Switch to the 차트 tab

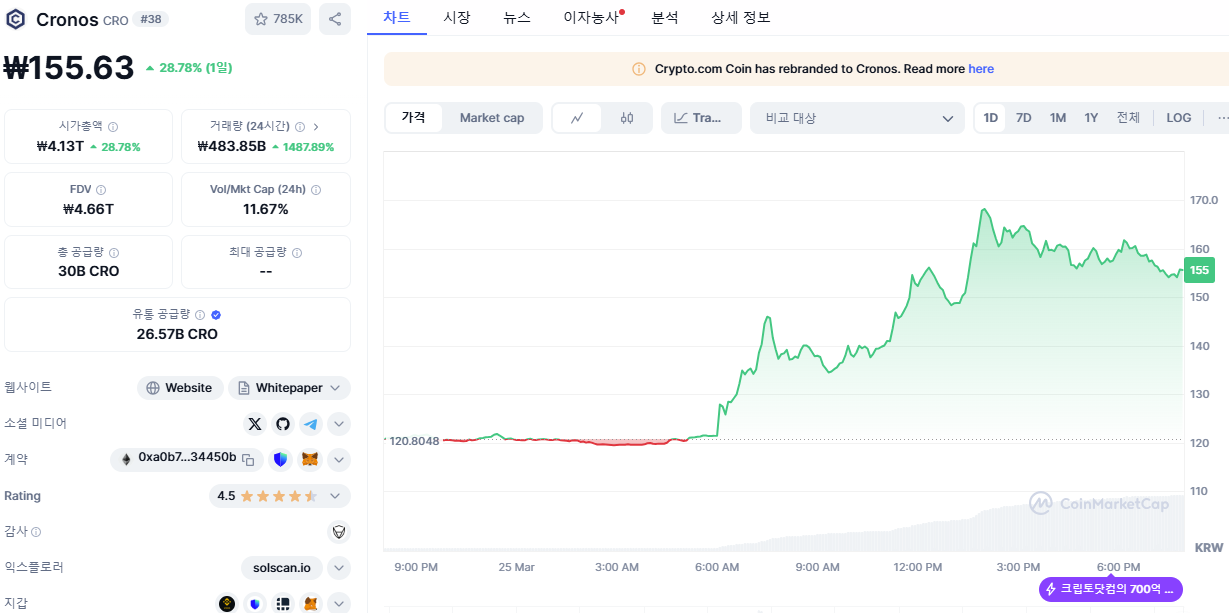[397, 17]
